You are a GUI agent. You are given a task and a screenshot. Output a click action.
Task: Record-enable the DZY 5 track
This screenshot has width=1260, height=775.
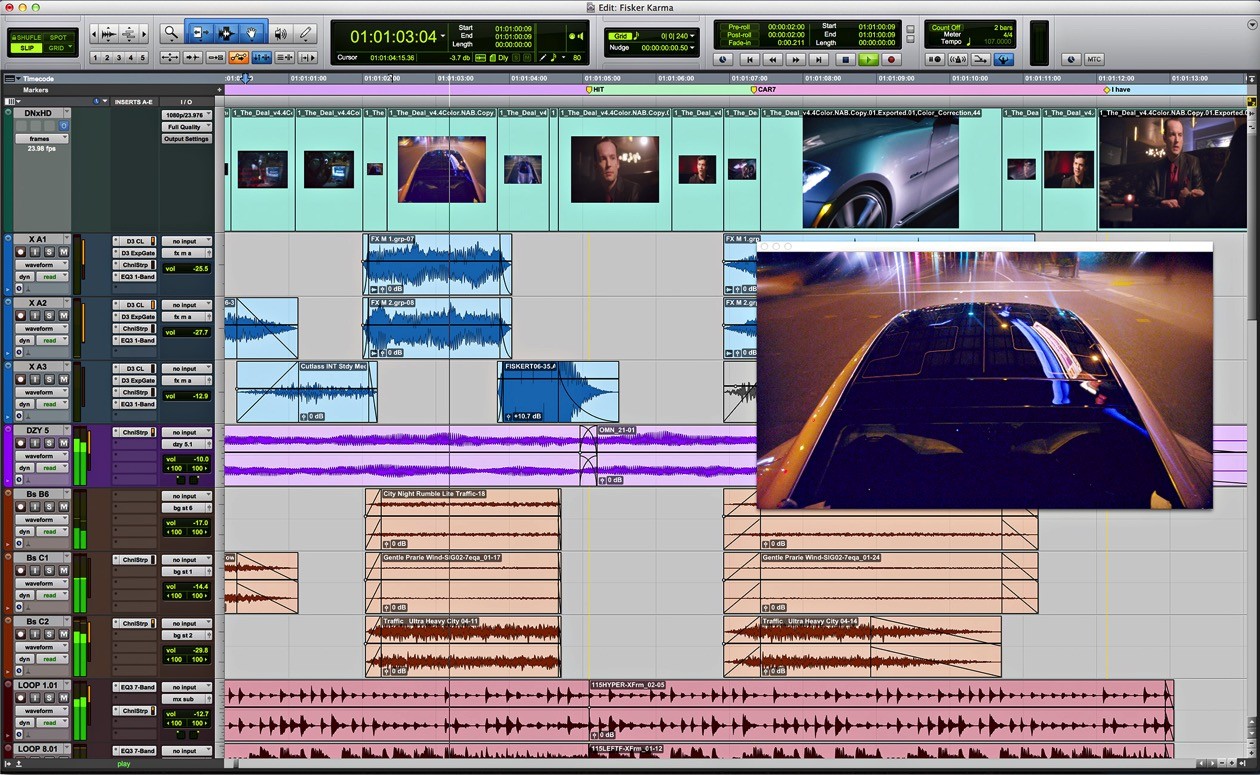click(20, 443)
